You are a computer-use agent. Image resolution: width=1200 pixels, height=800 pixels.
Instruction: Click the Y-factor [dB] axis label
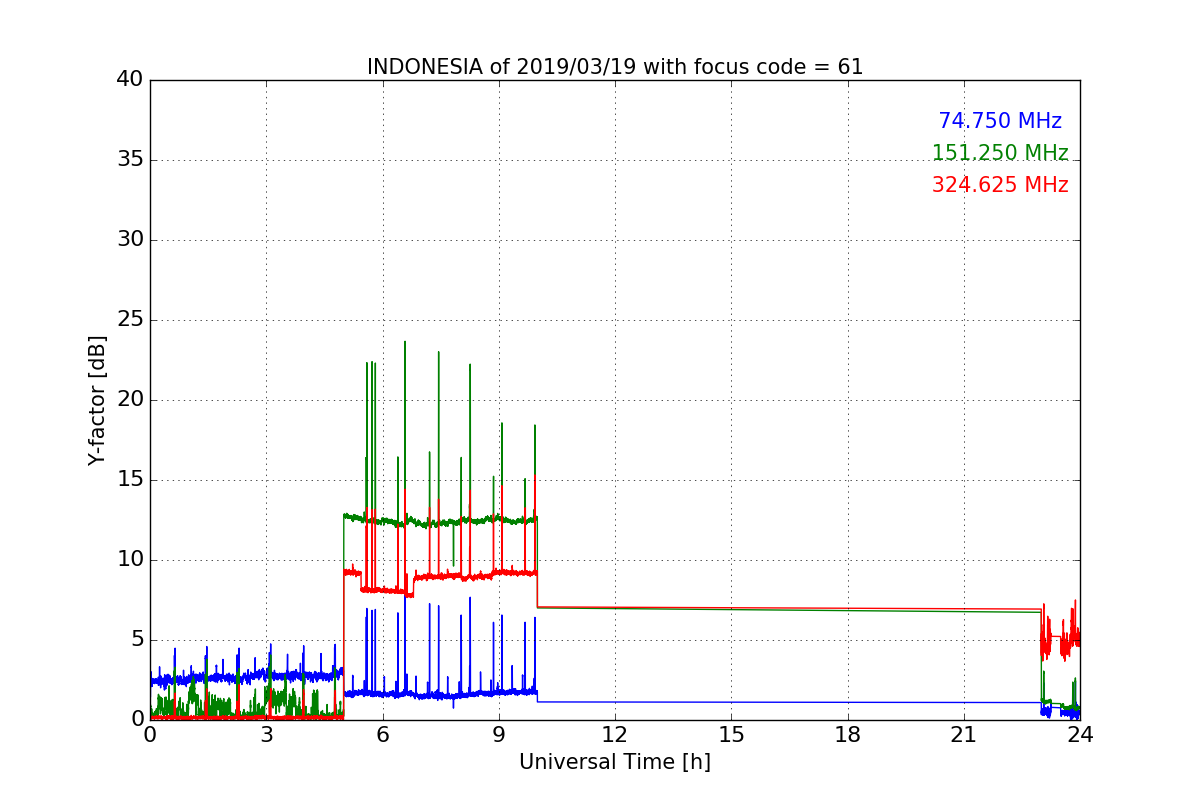click(97, 400)
